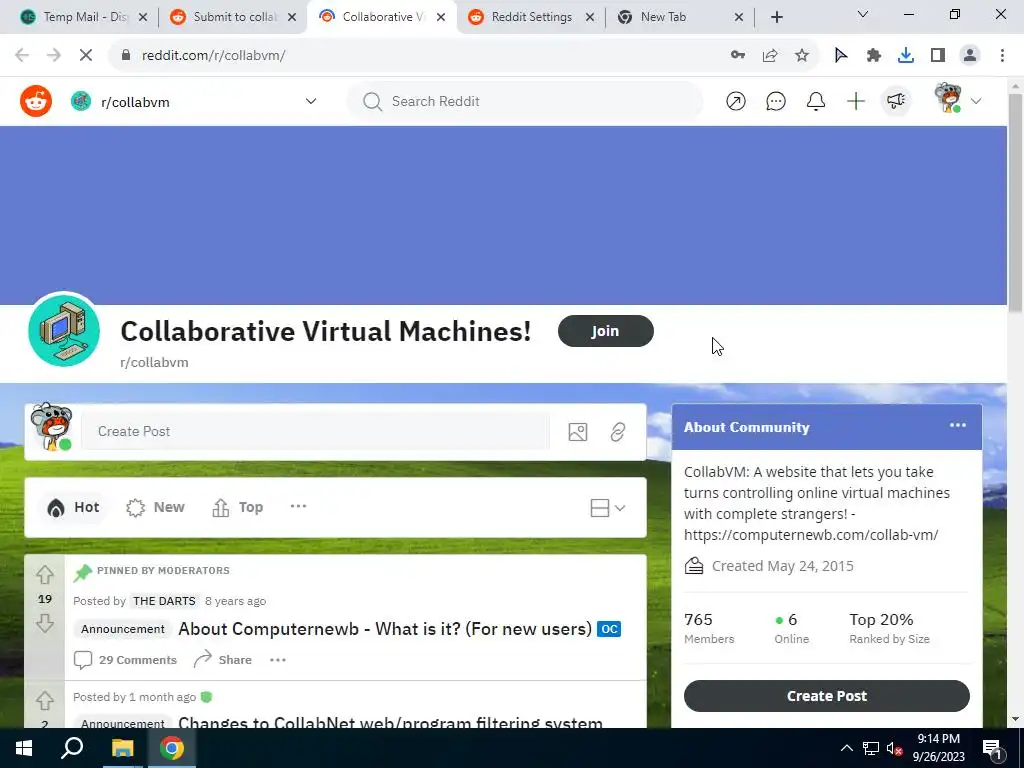Upvote the CollabNet filtering system post
The image size is (1024, 768).
click(44, 701)
